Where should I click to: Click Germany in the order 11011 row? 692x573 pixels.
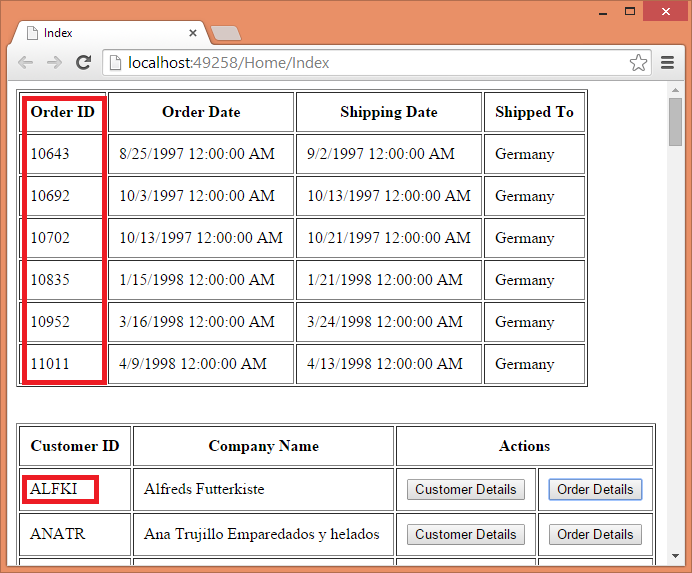point(525,364)
